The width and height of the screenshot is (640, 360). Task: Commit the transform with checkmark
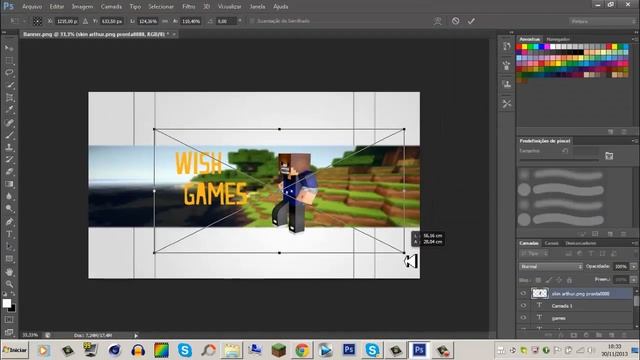(x=471, y=21)
